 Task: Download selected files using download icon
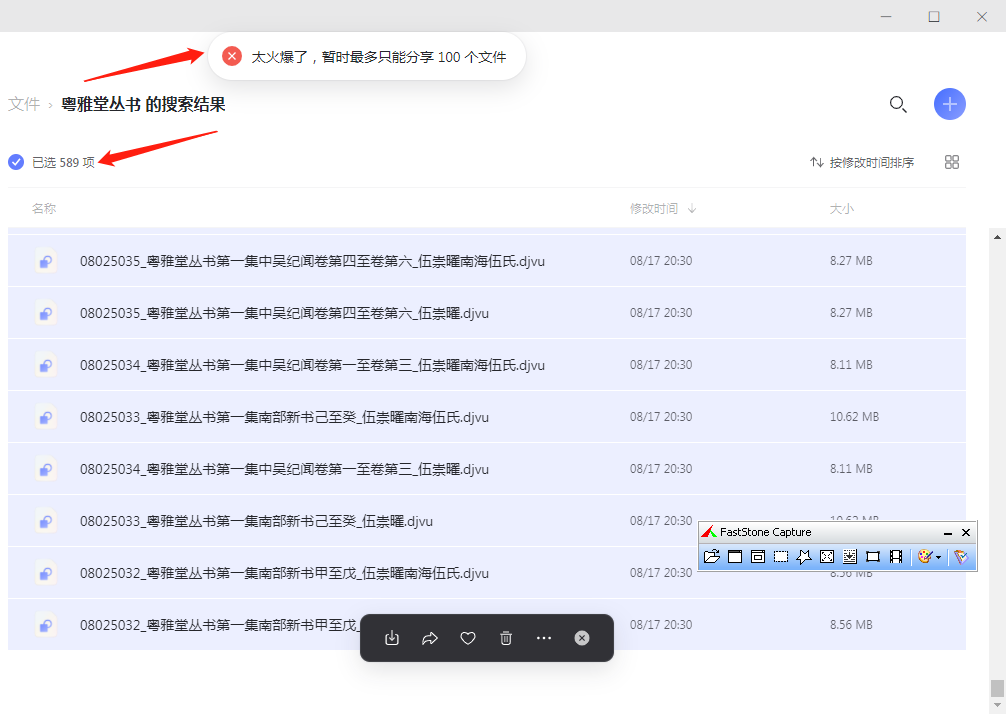tap(391, 638)
